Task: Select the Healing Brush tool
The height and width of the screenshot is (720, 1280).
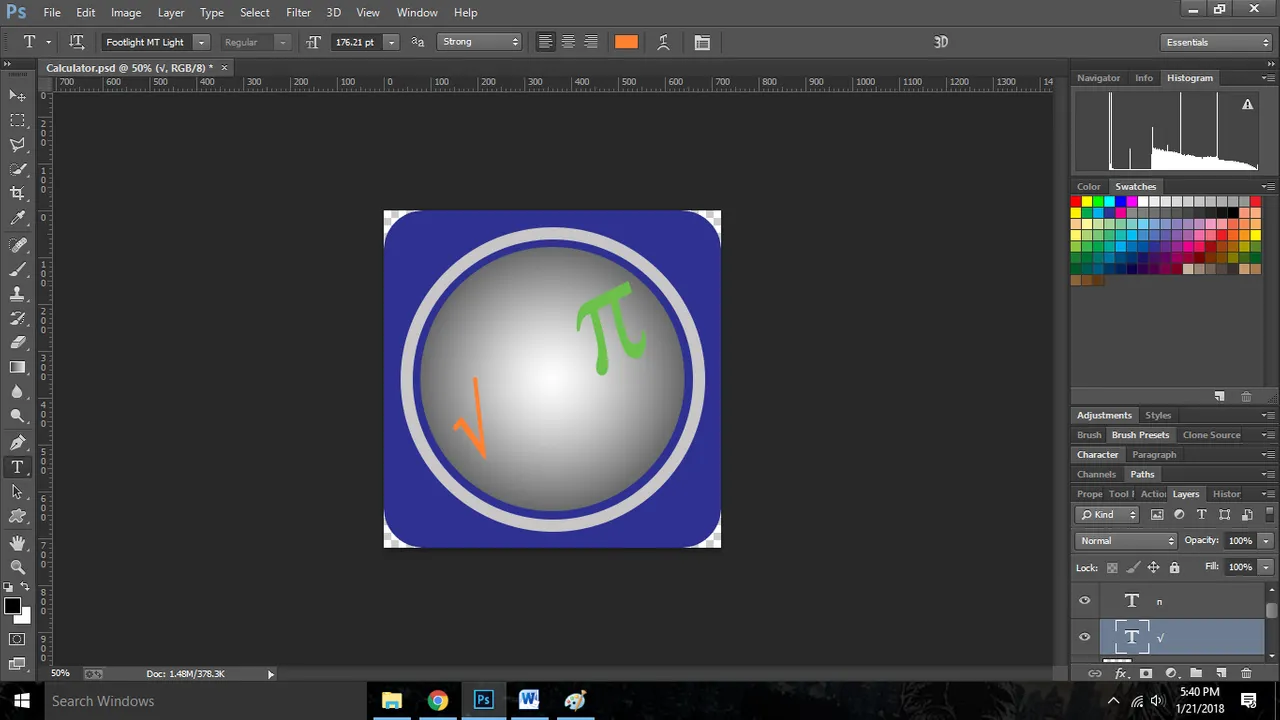Action: coord(17,245)
